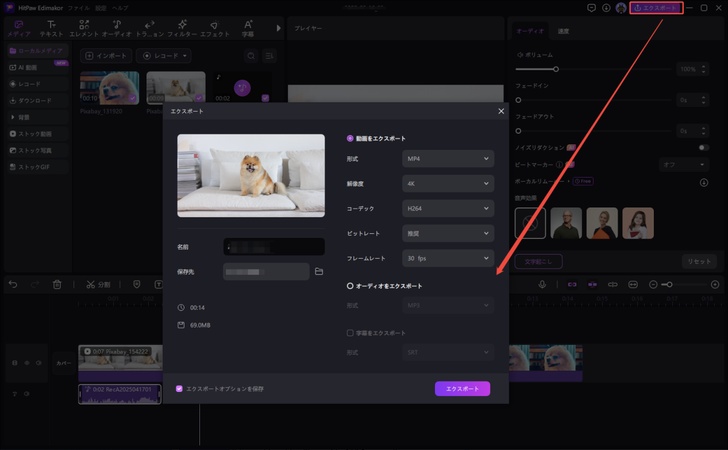The image size is (728, 450).
Task: Switch to the 速度 properties tab
Action: coord(563,31)
